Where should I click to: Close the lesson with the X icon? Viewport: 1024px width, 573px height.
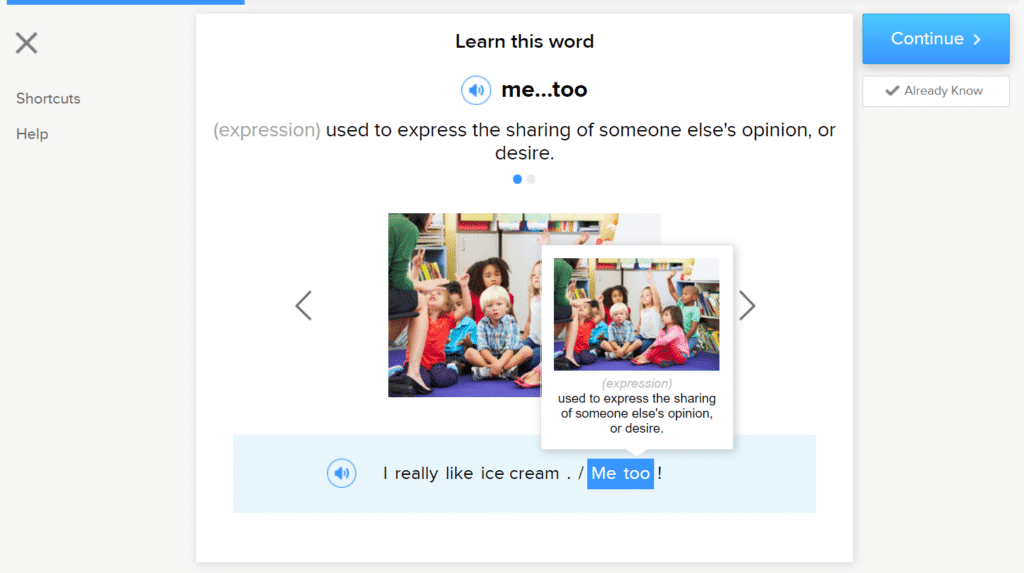pyautogui.click(x=26, y=42)
